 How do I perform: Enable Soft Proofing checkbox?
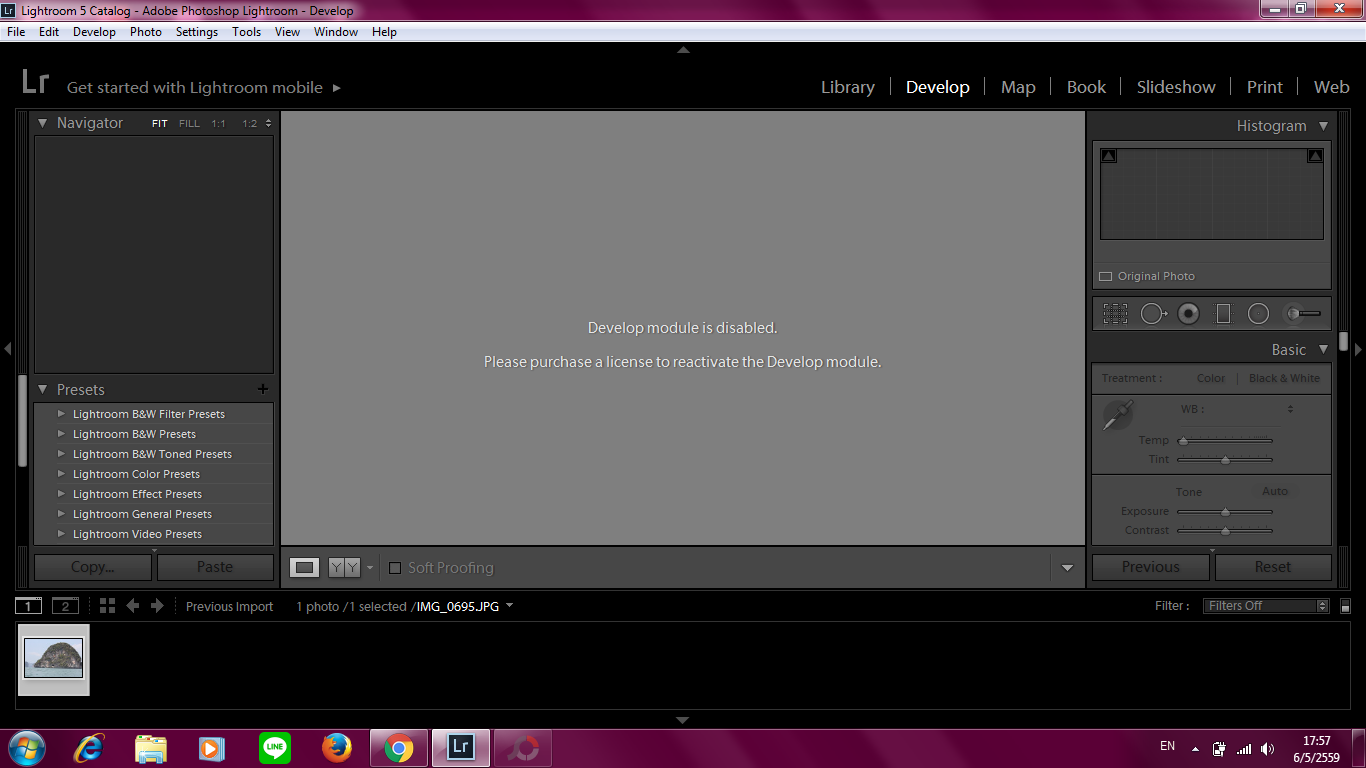point(395,568)
